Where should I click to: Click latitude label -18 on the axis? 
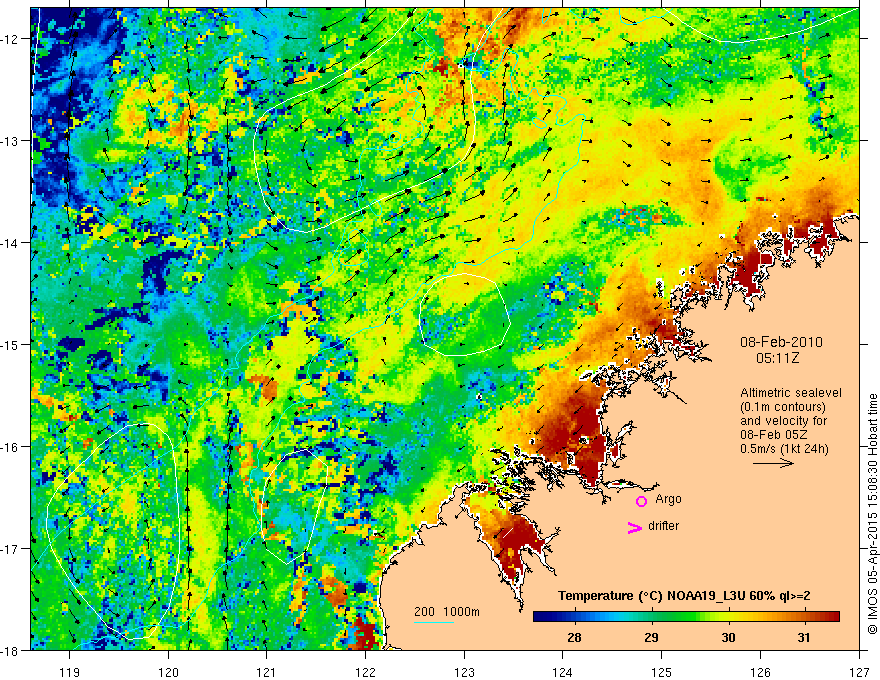click(x=10, y=651)
